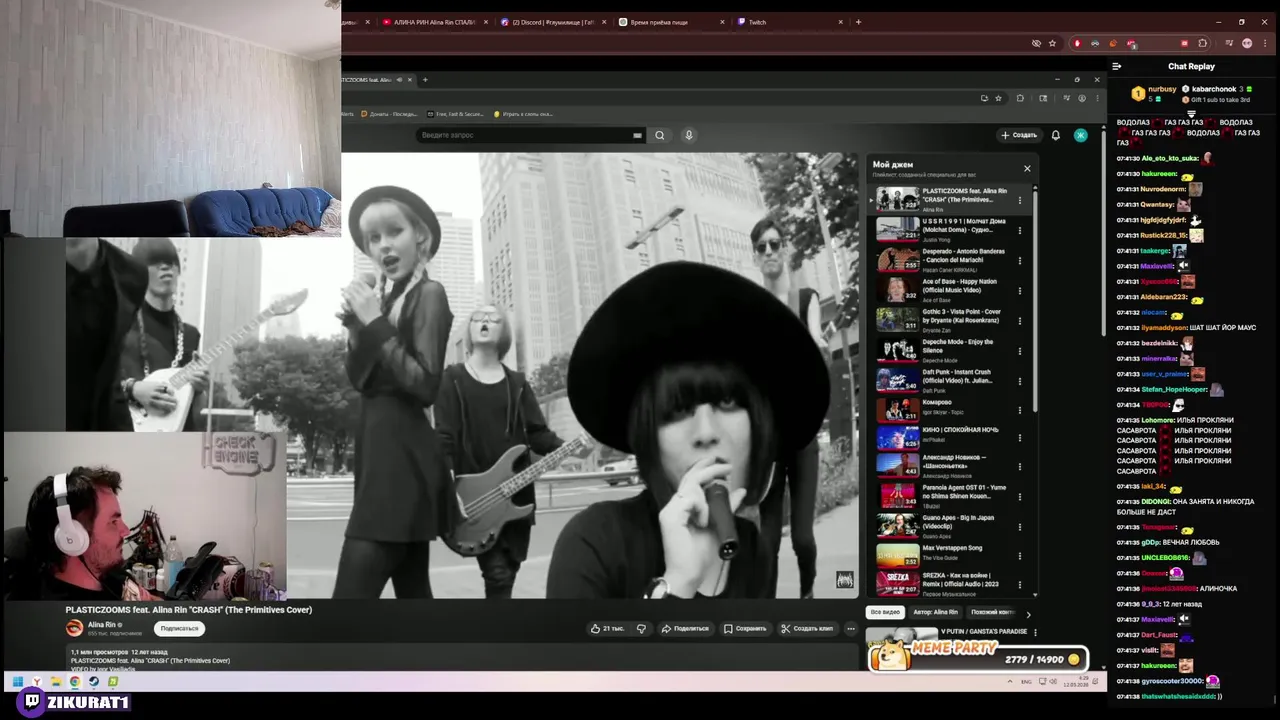Click ENG language indicator in system tray
This screenshot has width=1280, height=720.
coord(1027,681)
